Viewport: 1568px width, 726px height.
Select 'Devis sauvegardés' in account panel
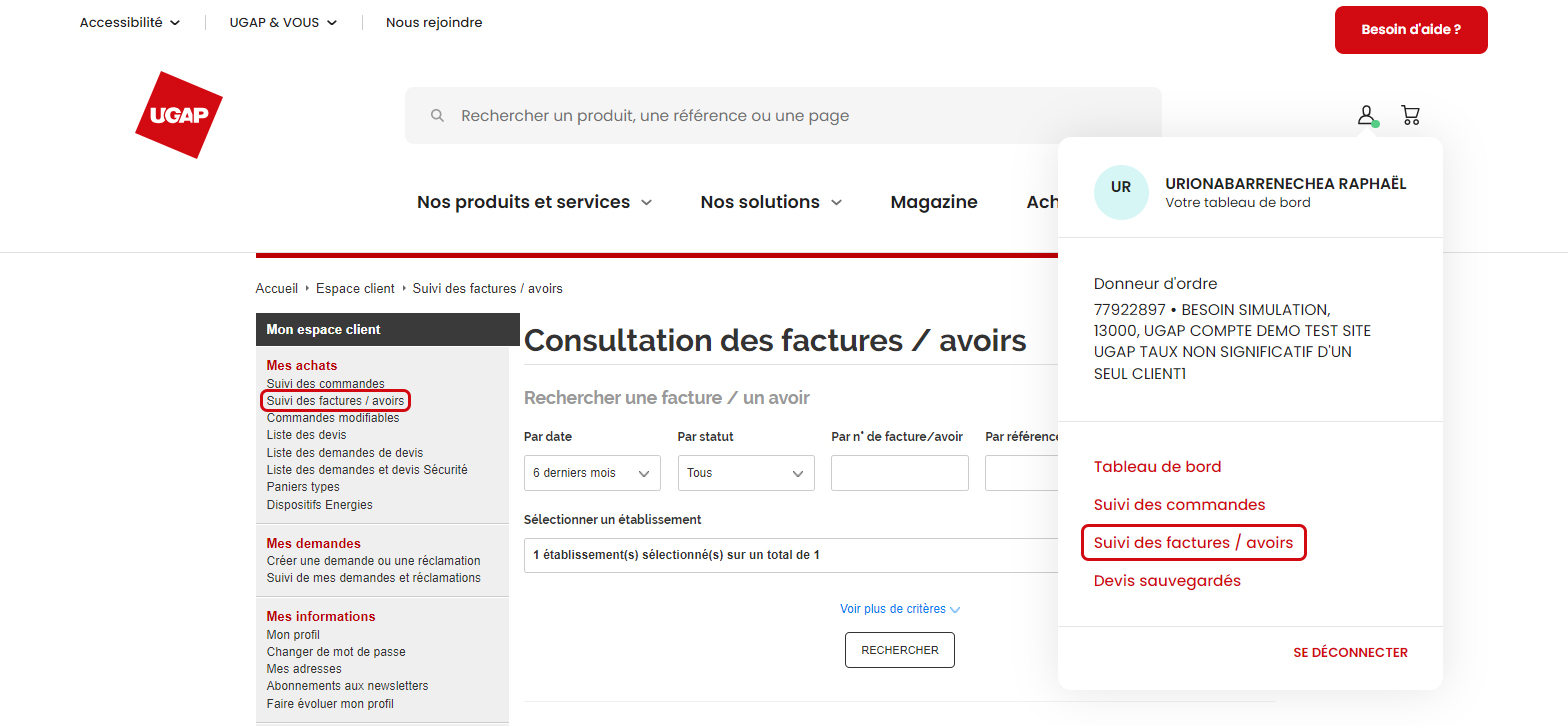click(1167, 581)
